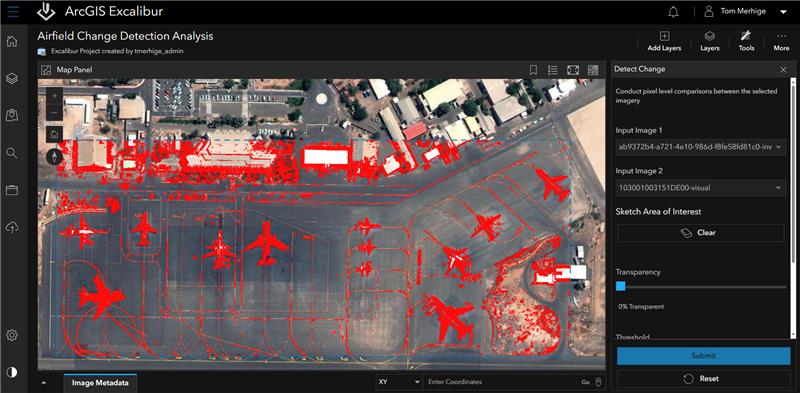
Task: Zoom out on the map
Action: [x=55, y=112]
